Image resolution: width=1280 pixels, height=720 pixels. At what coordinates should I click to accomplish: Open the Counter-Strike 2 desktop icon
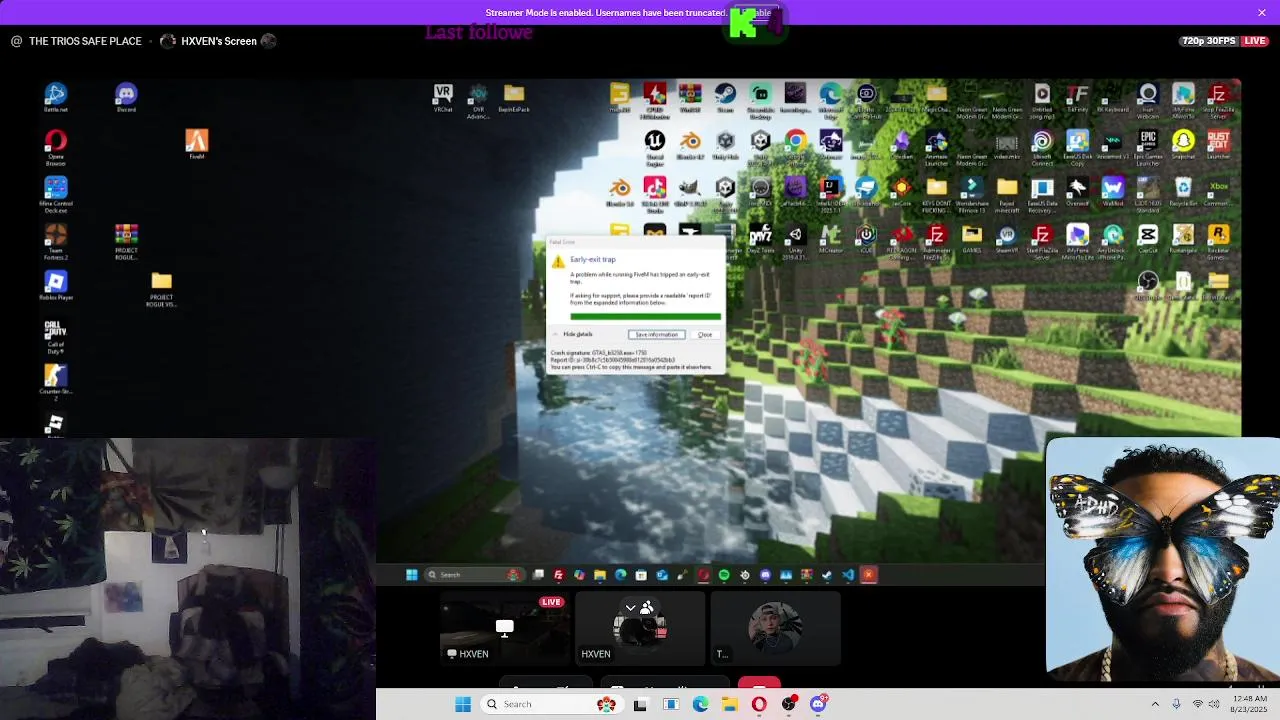[x=56, y=380]
